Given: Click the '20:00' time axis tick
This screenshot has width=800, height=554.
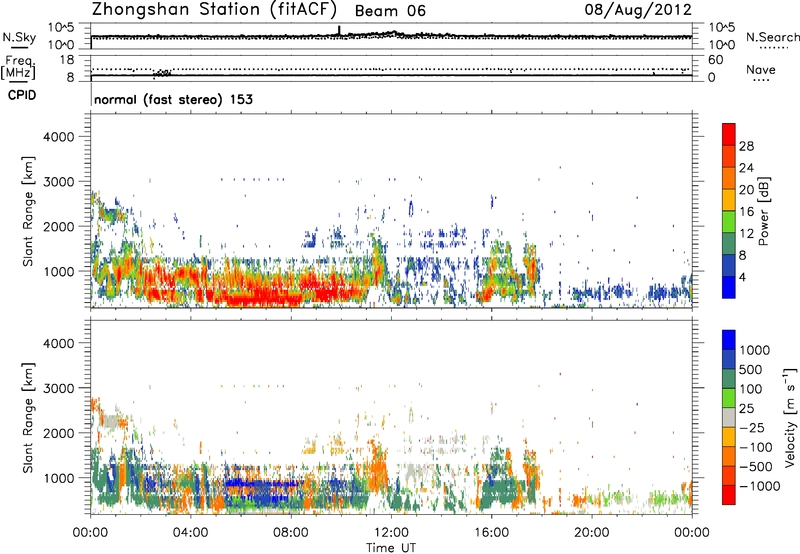Looking at the screenshot, I should point(592,533).
